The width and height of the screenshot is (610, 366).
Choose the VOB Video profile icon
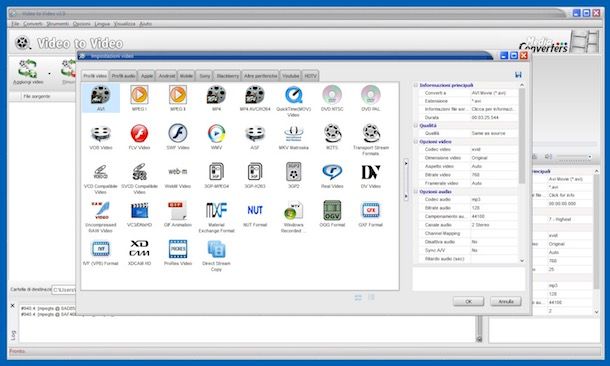point(100,133)
